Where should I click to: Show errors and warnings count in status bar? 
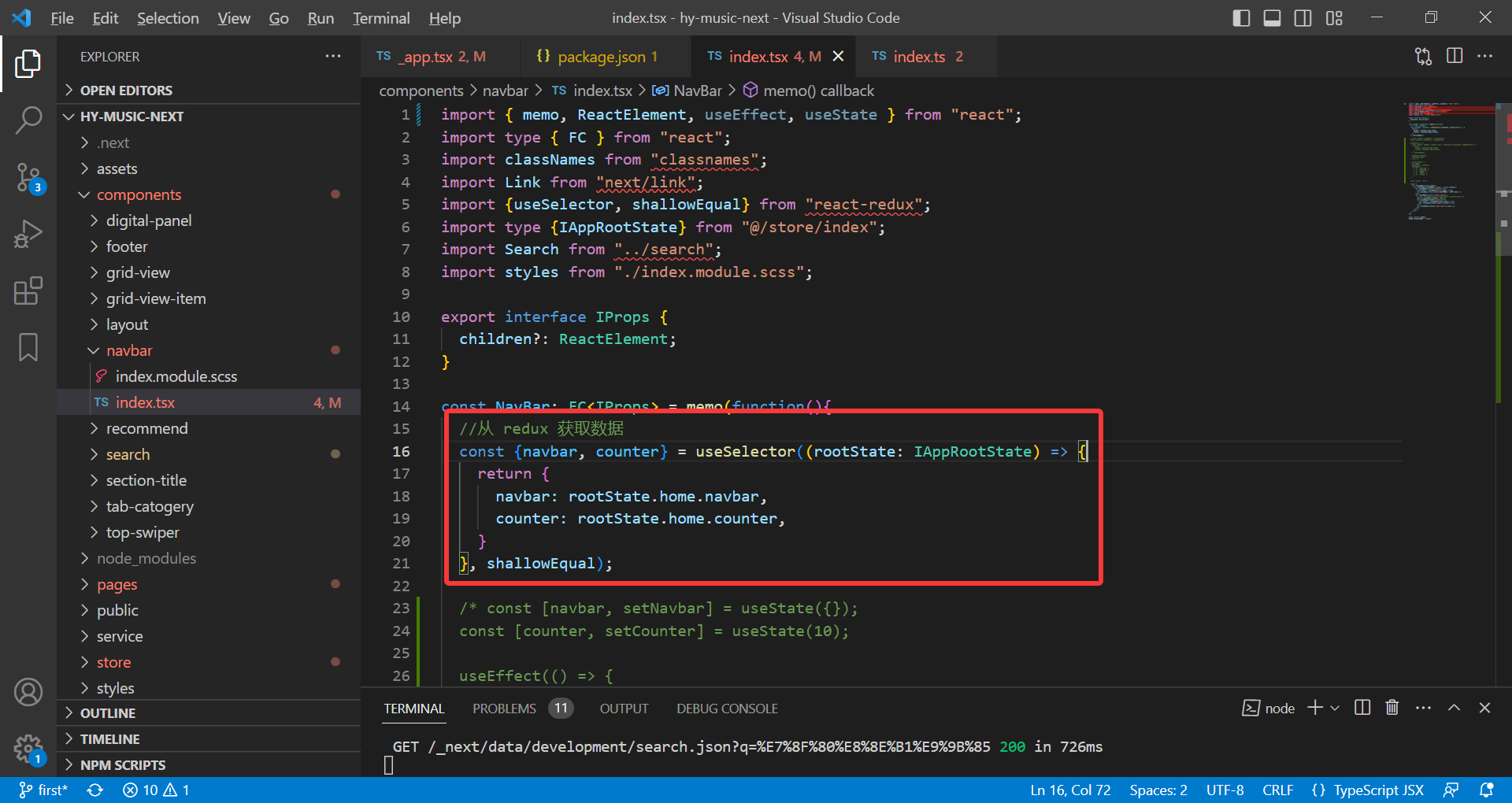[x=156, y=790]
